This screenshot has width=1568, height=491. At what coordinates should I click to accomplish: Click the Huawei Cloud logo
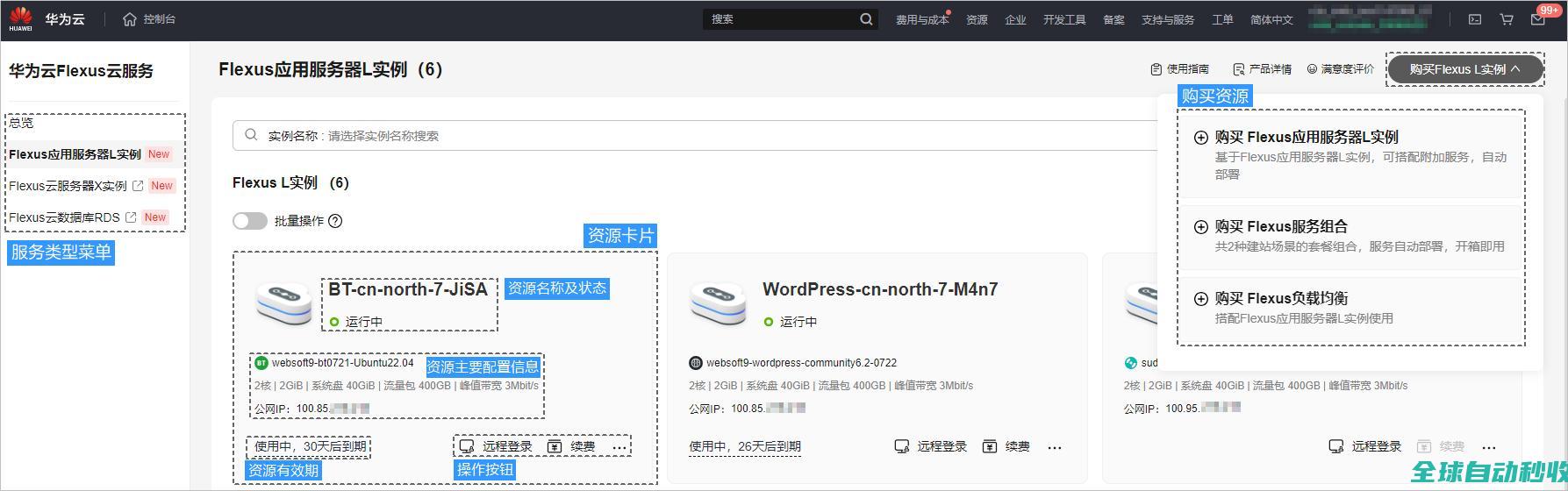21,18
